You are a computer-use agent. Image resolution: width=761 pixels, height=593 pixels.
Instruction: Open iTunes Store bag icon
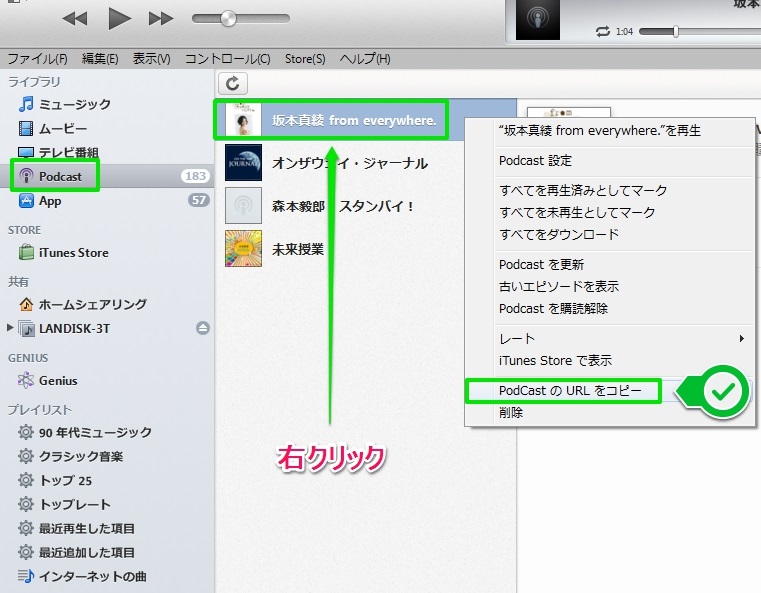(26, 252)
